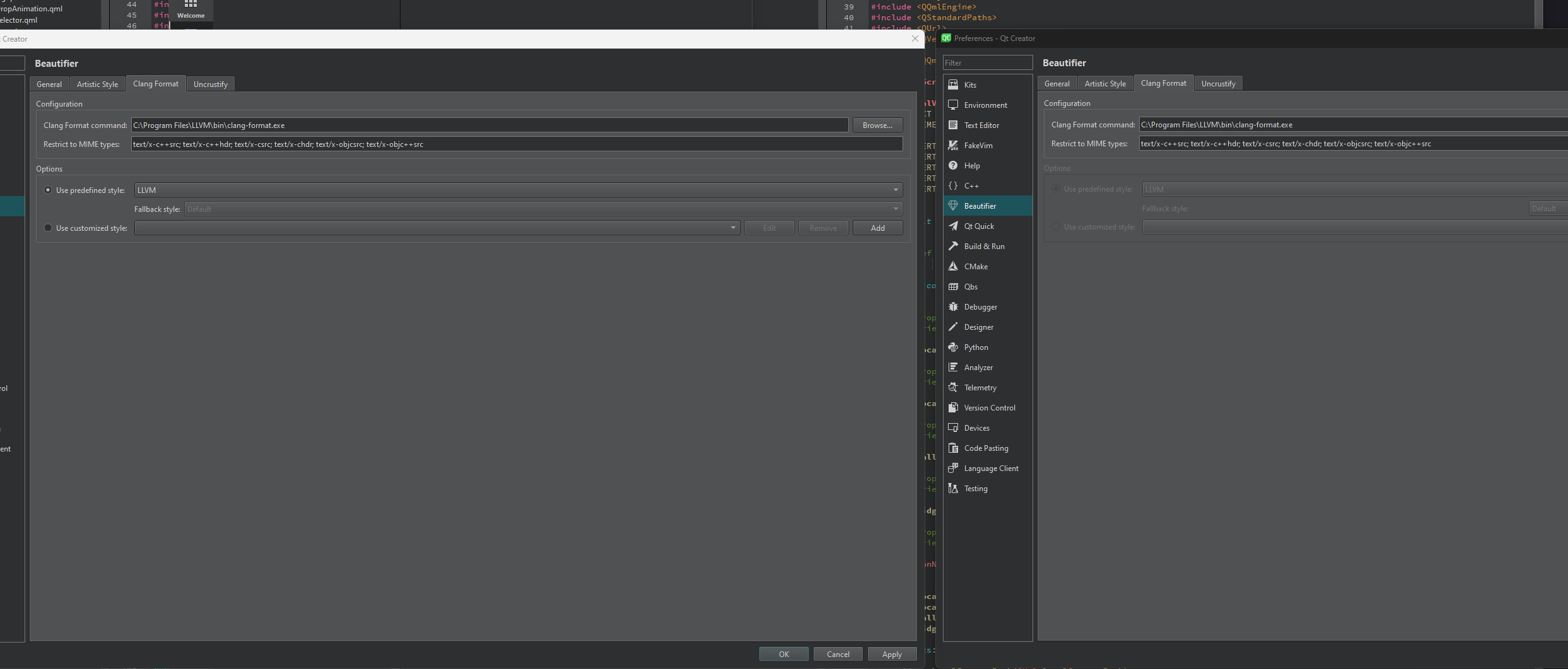This screenshot has width=1568, height=669.
Task: Click the Kits icon in the sidebar
Action: click(x=953, y=84)
